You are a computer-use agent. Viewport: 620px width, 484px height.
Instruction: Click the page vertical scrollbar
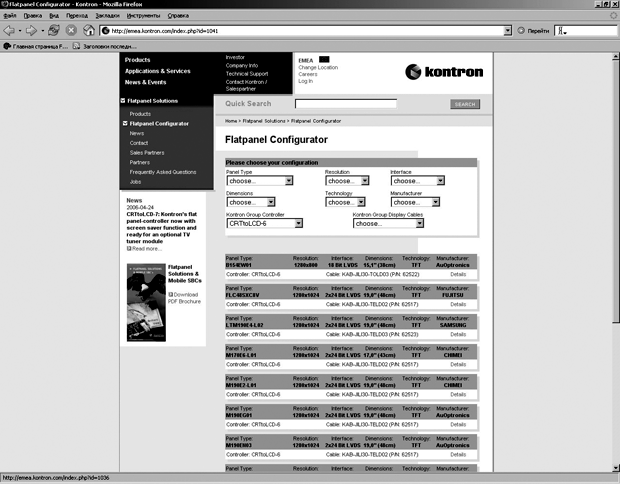point(616,191)
